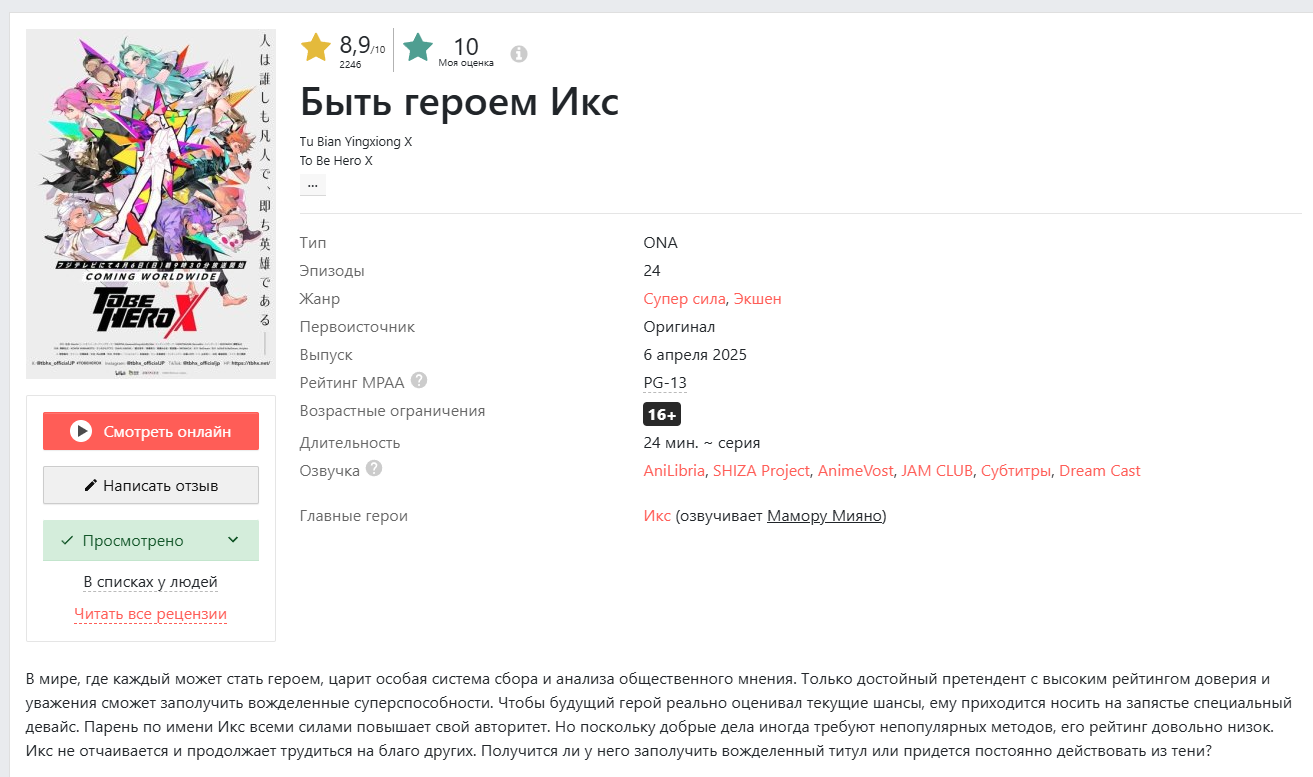Click the Моя оценка caption
1313x777 pixels.
coord(466,63)
